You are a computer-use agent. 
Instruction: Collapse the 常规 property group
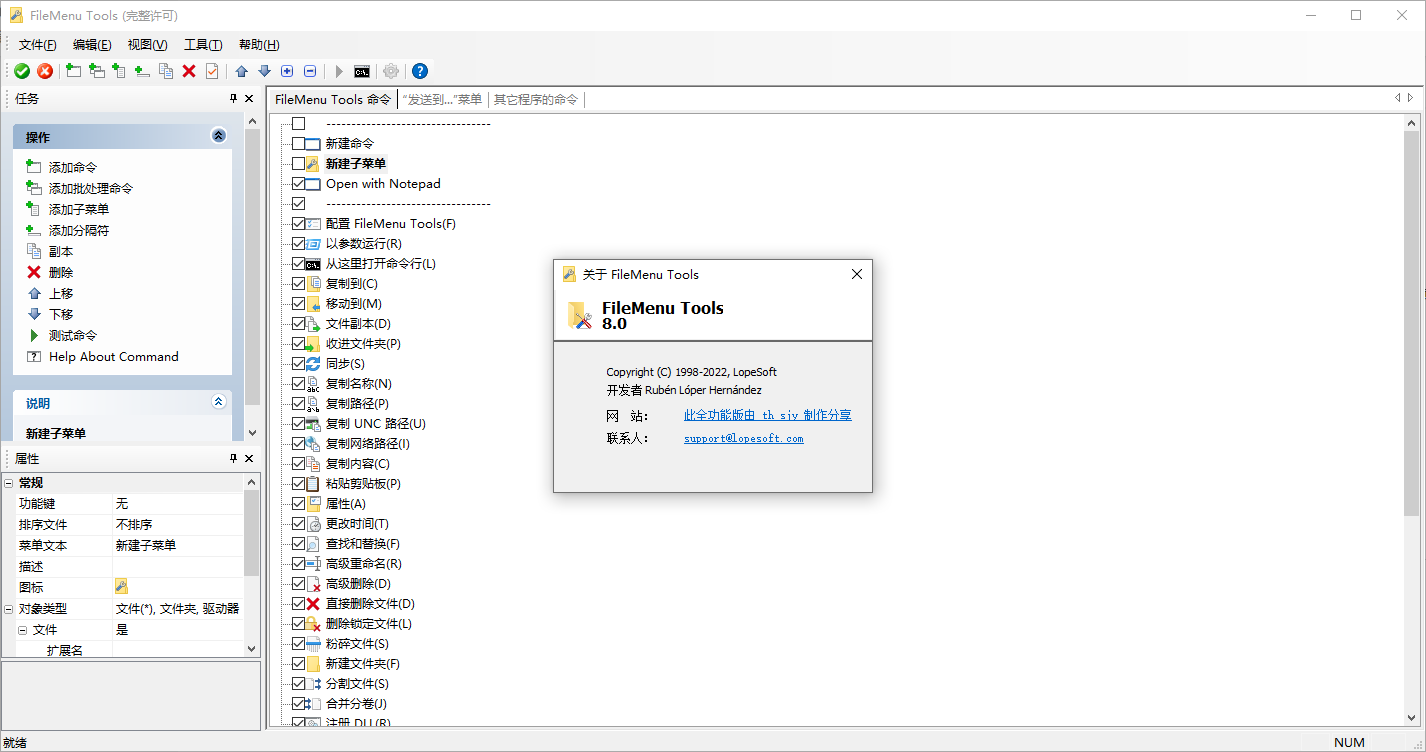tap(8, 483)
